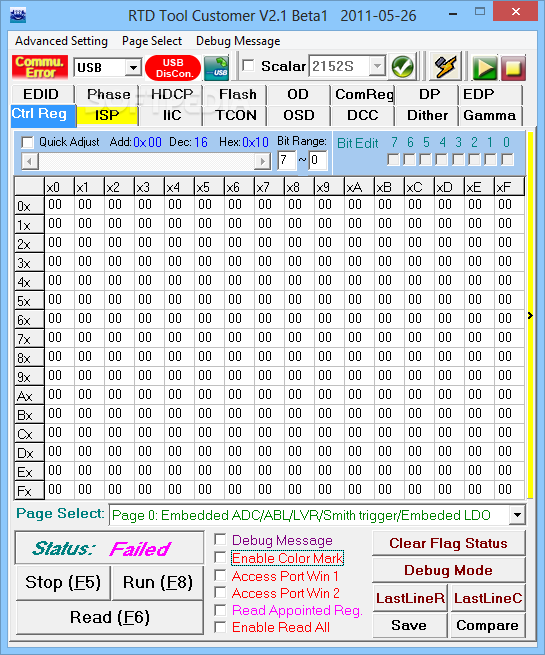Switch to the OD tab
The width and height of the screenshot is (545, 655).
click(298, 94)
